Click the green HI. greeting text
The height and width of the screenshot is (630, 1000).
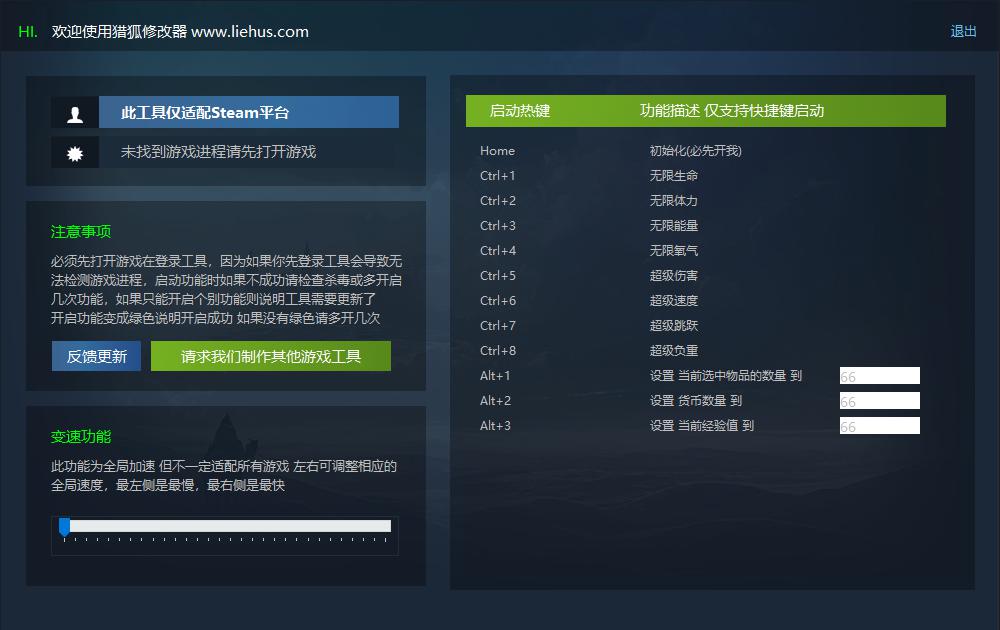28,31
